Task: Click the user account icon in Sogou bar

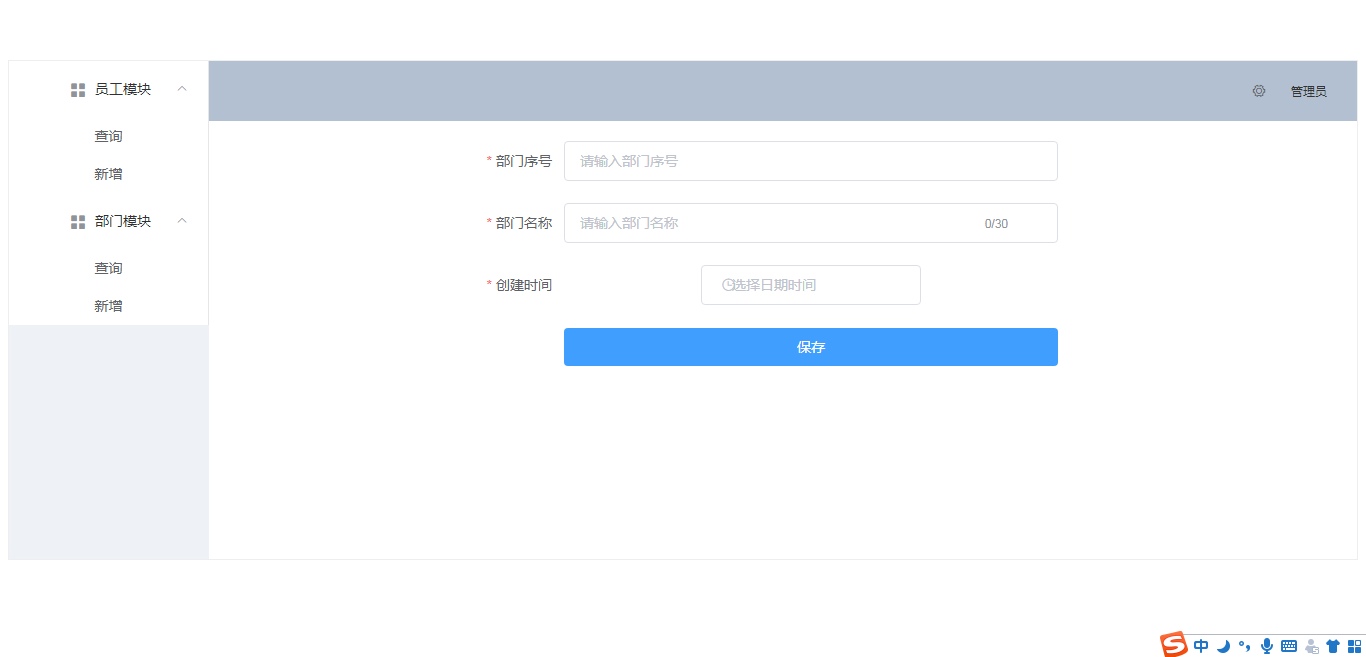Action: click(x=1312, y=646)
